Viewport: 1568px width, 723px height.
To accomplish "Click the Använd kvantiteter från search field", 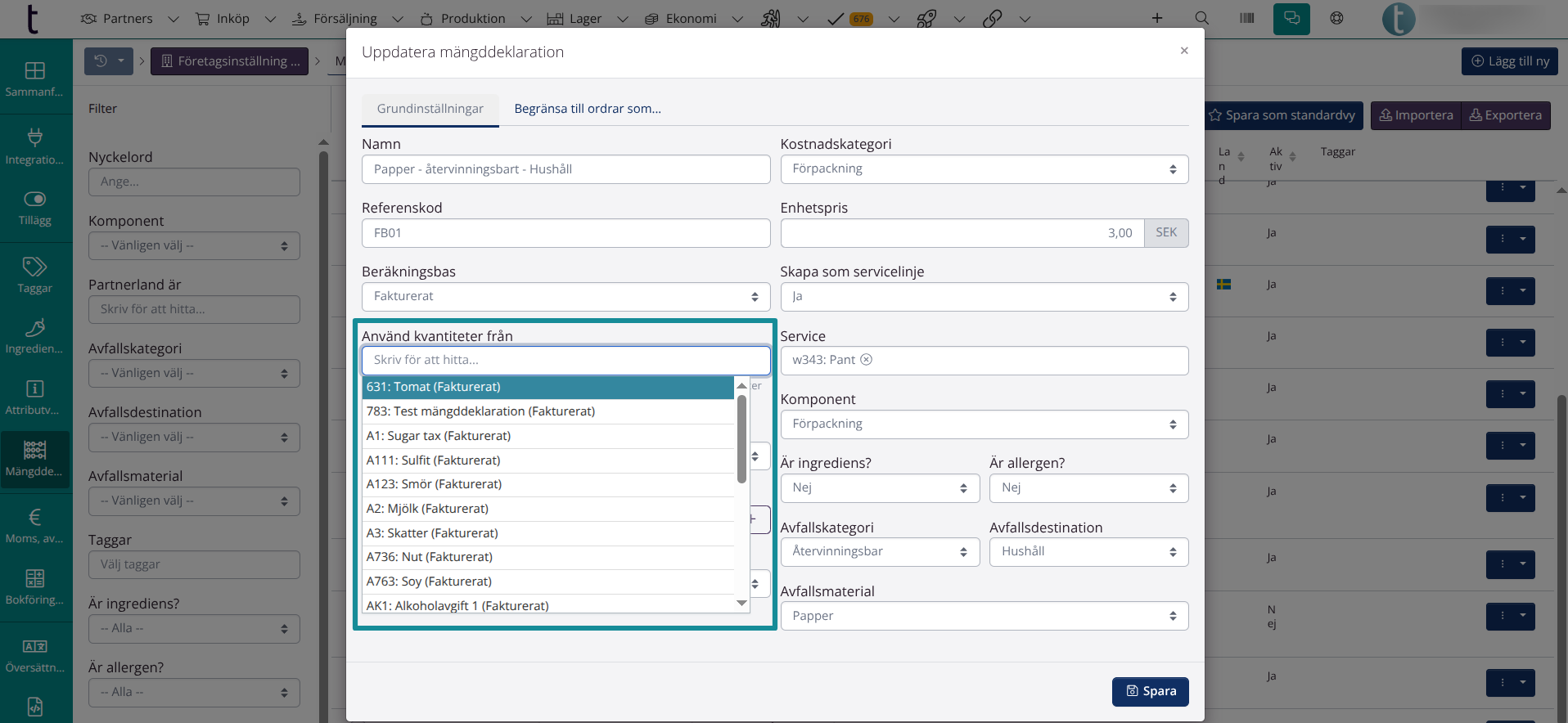I will (566, 361).
